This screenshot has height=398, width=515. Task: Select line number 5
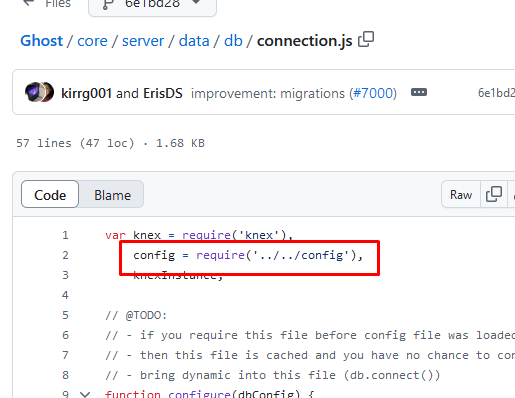point(65,315)
